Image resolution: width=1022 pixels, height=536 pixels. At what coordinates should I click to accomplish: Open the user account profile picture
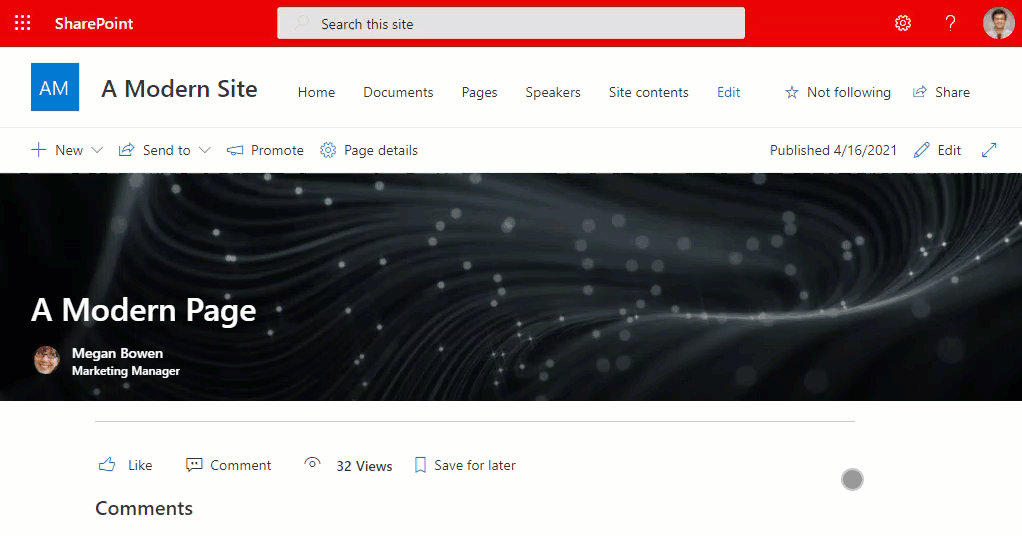[999, 23]
